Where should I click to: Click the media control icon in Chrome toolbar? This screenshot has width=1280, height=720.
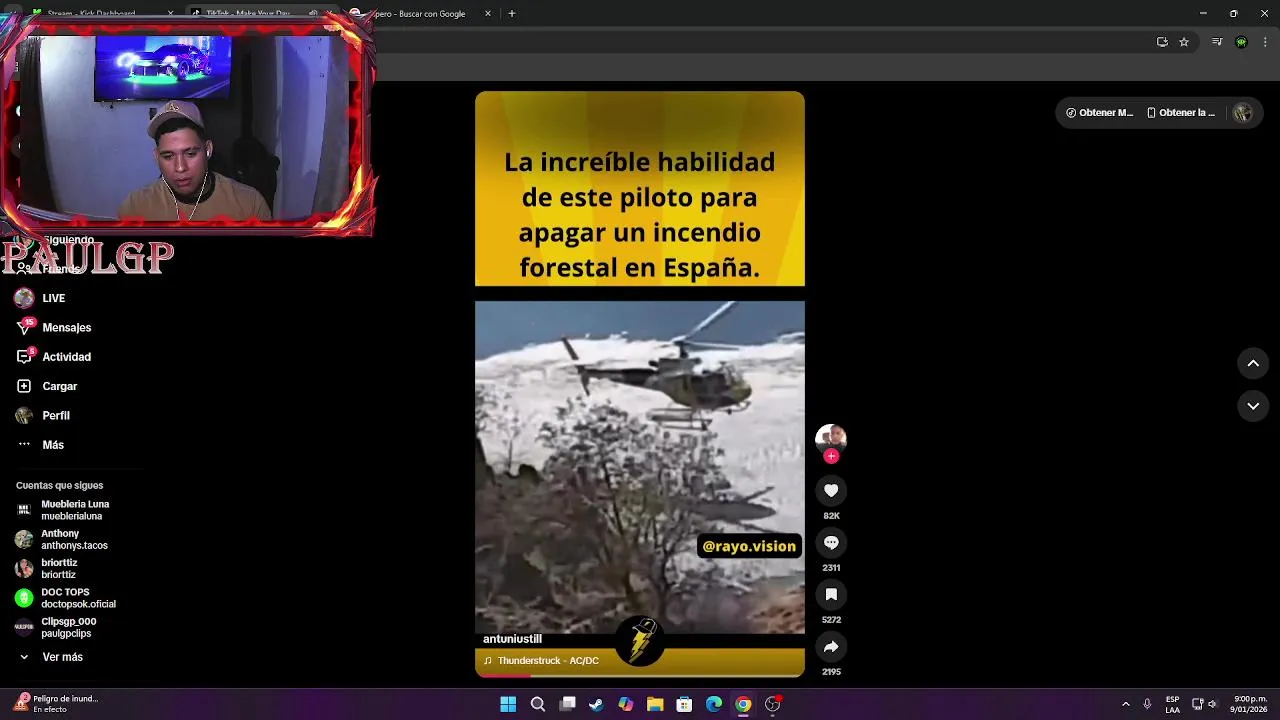click(1217, 42)
